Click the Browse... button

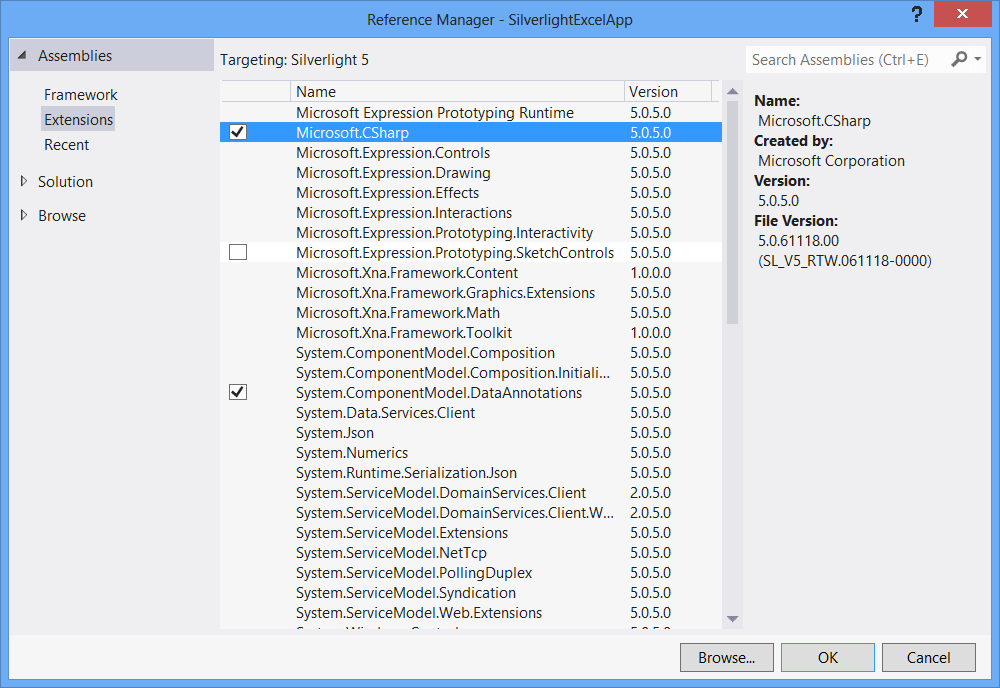[726, 657]
